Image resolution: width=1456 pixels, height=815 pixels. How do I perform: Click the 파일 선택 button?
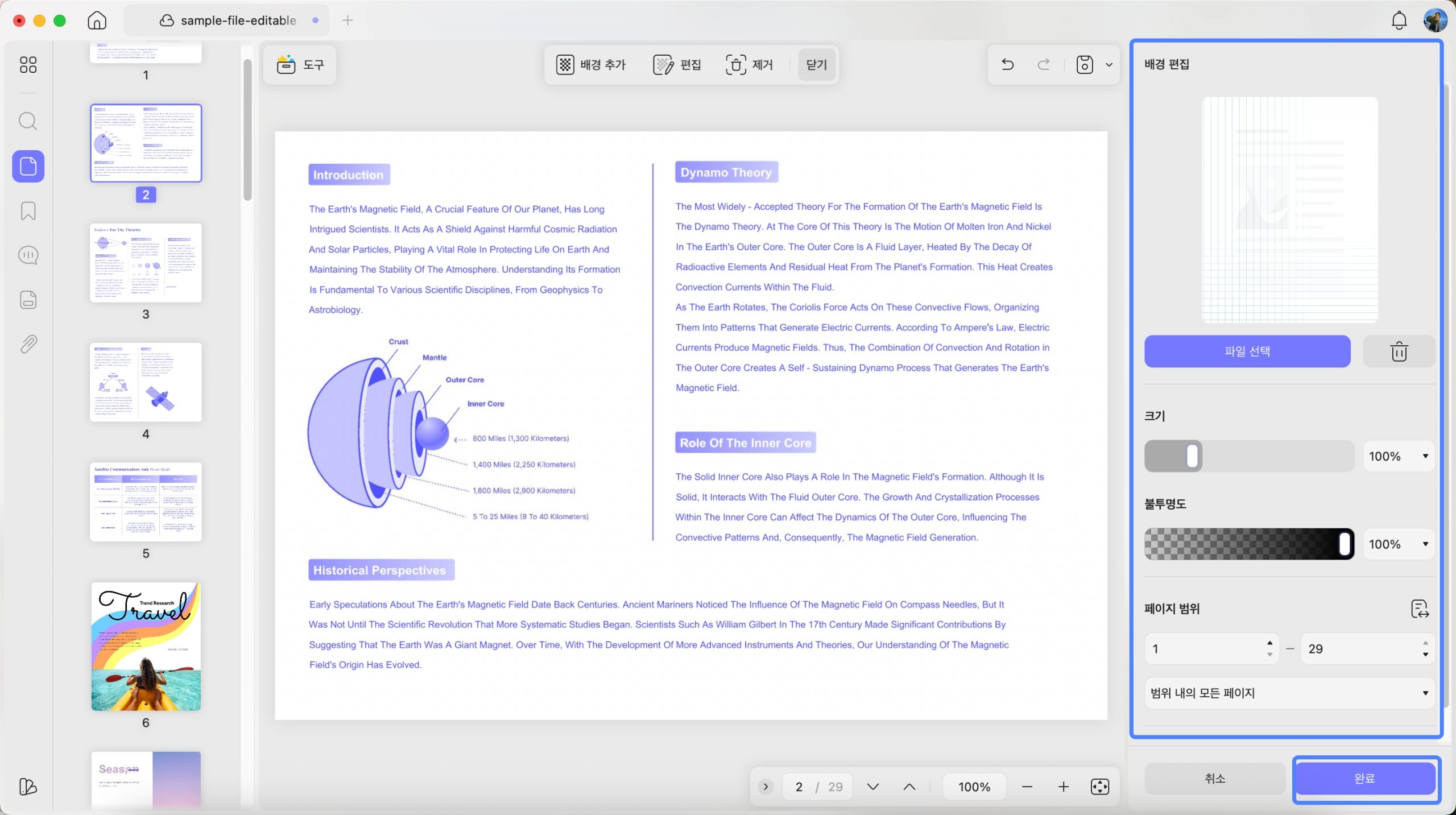coord(1247,351)
